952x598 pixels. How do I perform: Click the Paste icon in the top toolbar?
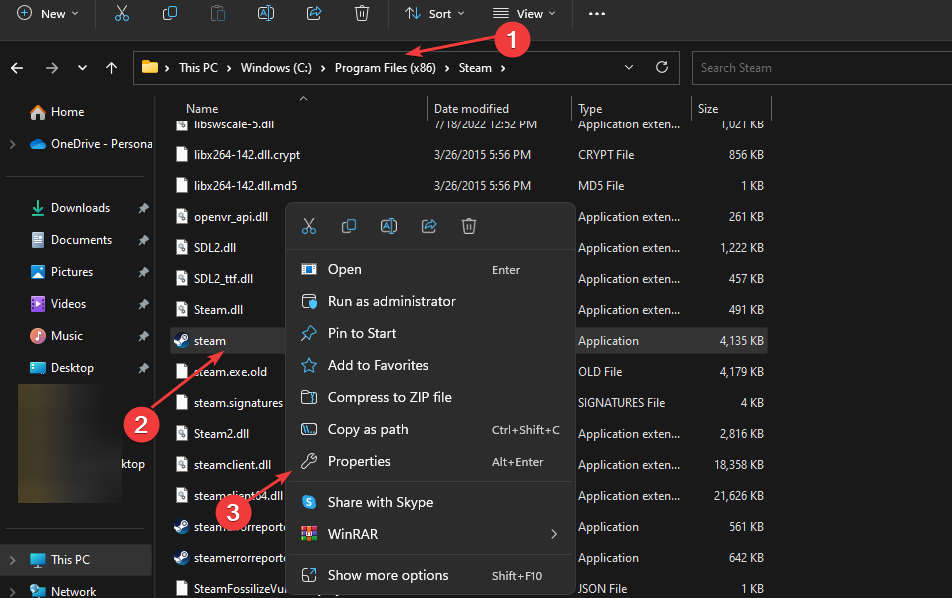tap(218, 13)
